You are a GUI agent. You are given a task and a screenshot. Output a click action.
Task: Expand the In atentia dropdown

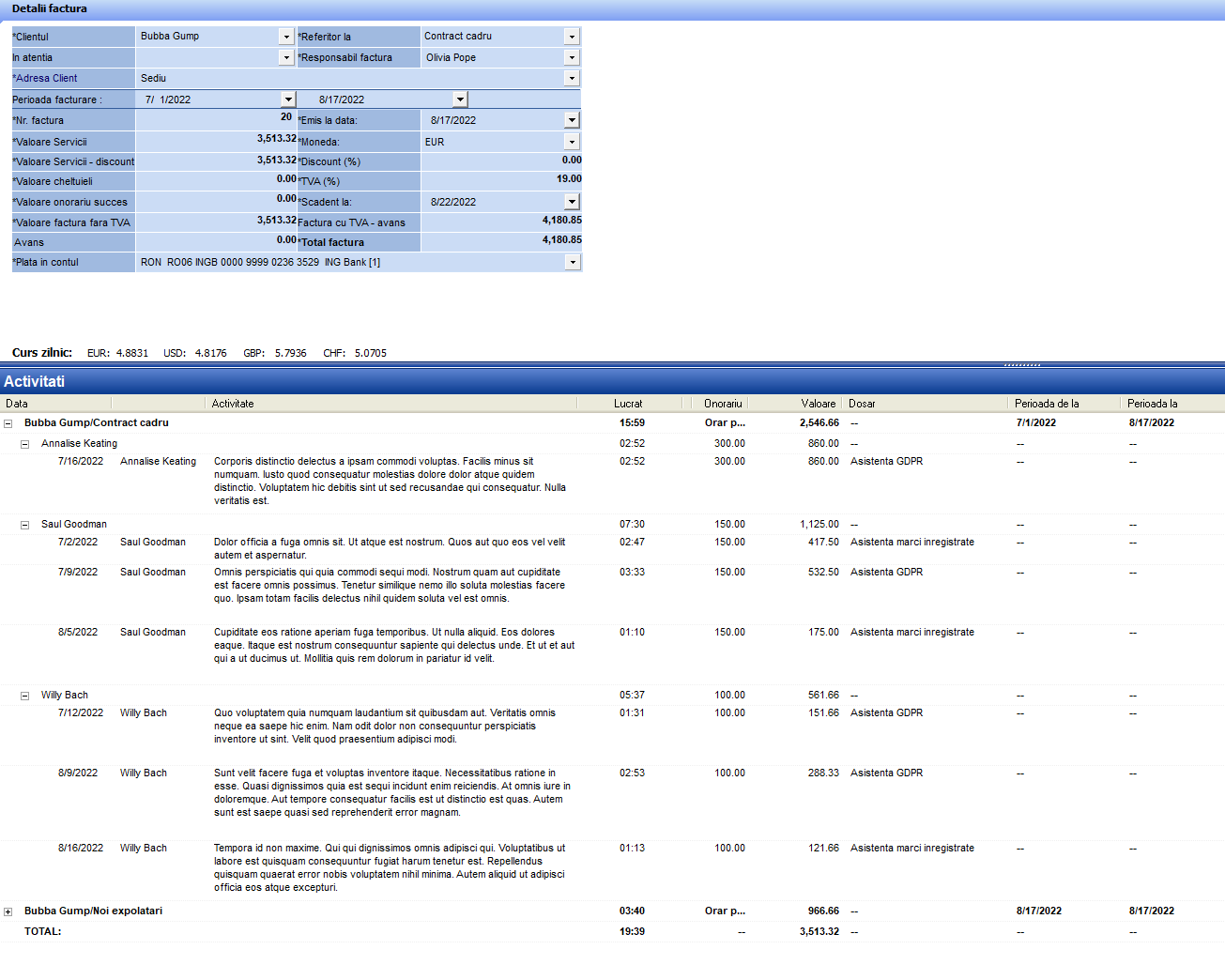coord(286,57)
